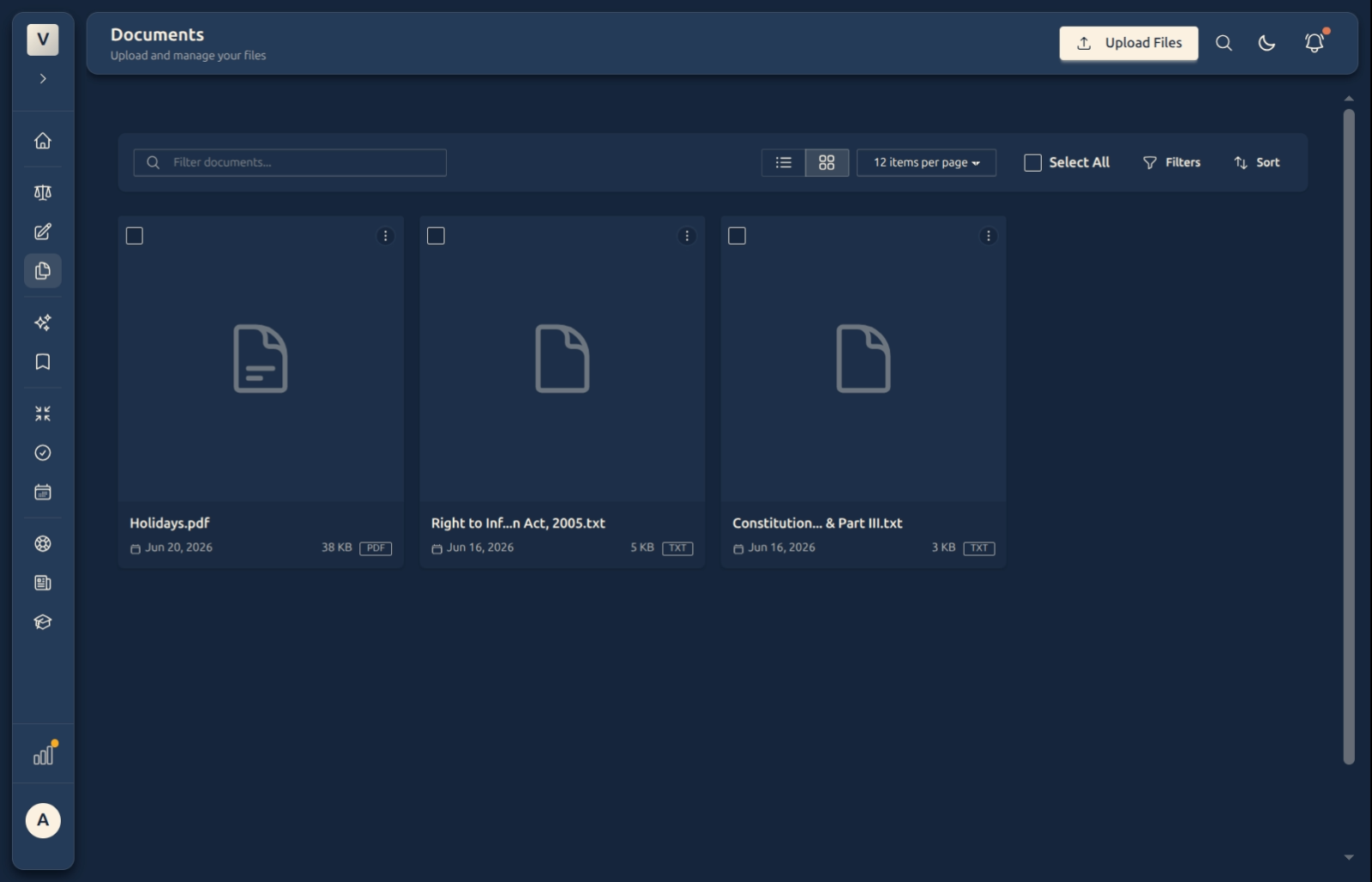Click the Holidays.pdf file name

click(169, 523)
